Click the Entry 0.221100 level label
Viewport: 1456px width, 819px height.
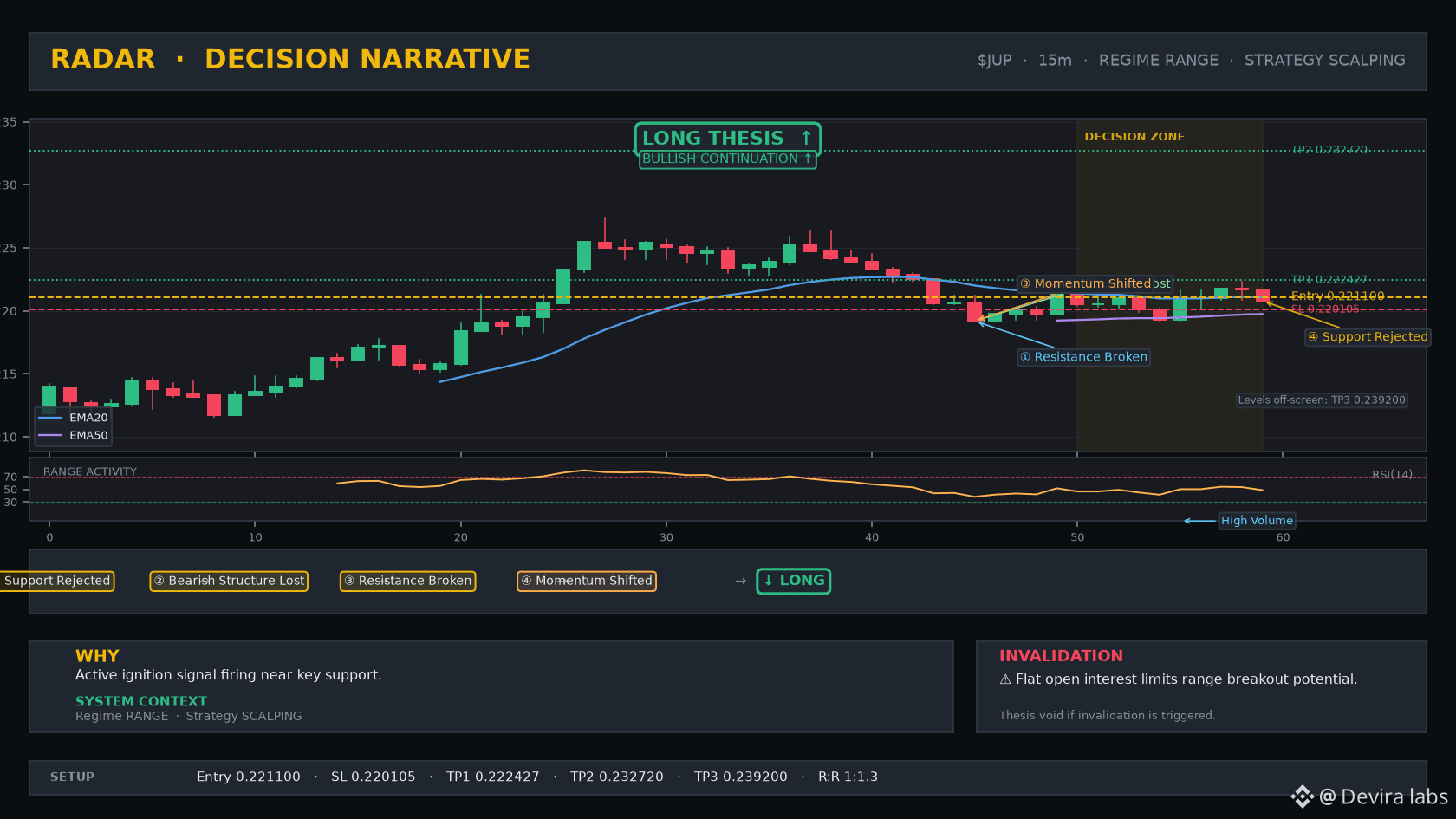tap(1337, 296)
